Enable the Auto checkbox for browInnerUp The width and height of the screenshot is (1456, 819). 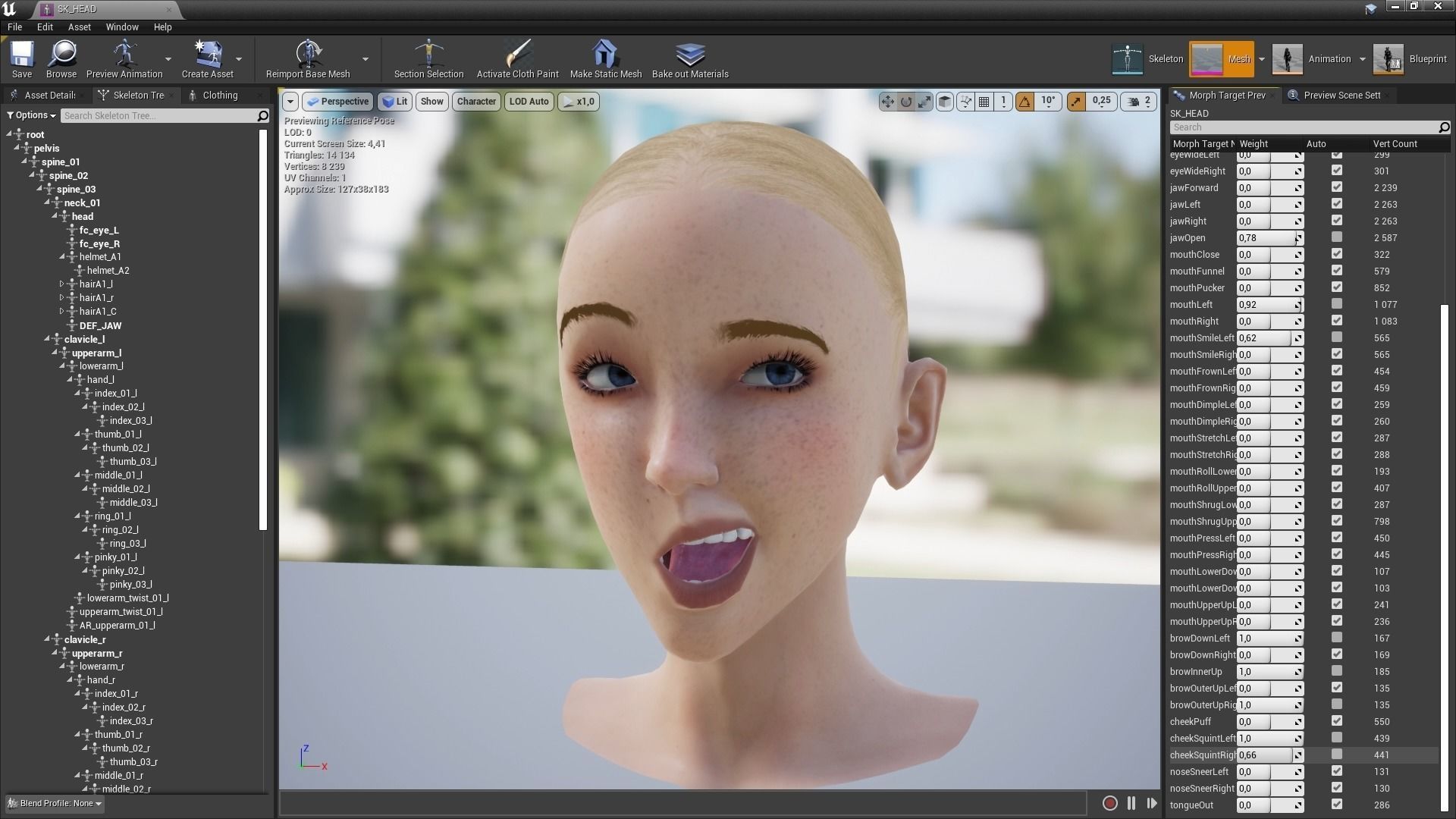click(1336, 671)
